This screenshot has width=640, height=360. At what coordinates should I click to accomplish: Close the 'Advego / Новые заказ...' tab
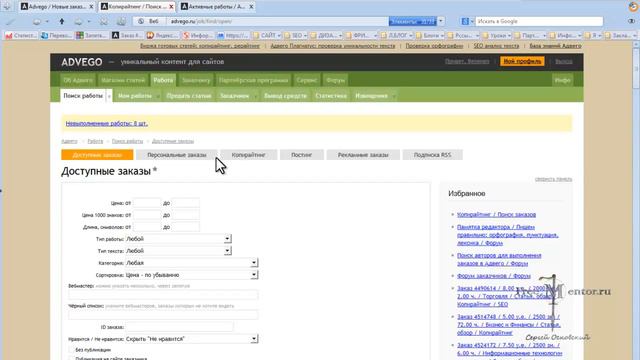91,7
